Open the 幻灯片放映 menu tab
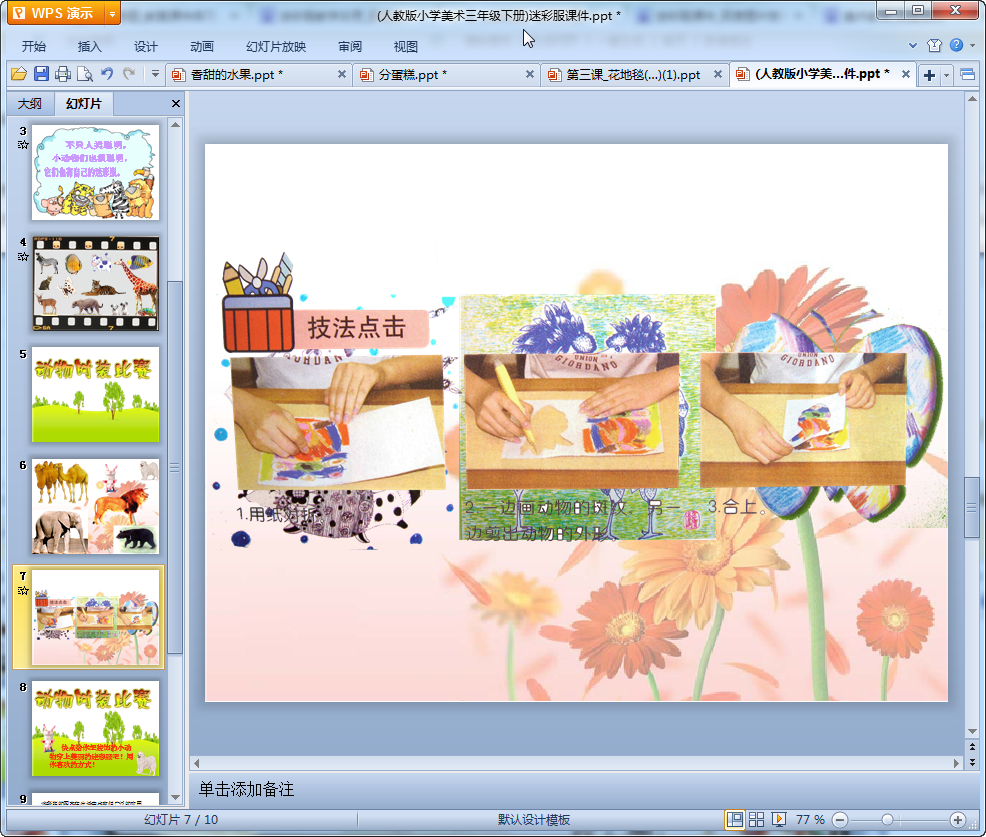This screenshot has height=837, width=986. [276, 46]
